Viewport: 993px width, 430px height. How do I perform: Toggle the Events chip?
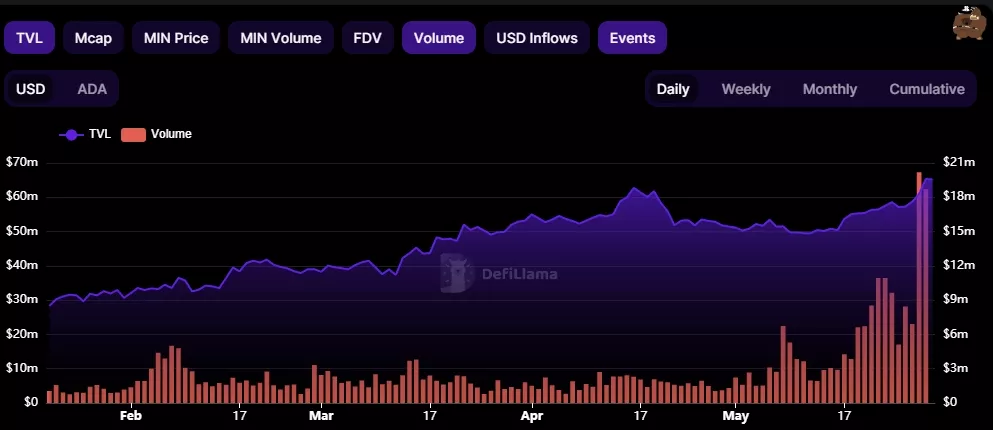click(x=632, y=38)
